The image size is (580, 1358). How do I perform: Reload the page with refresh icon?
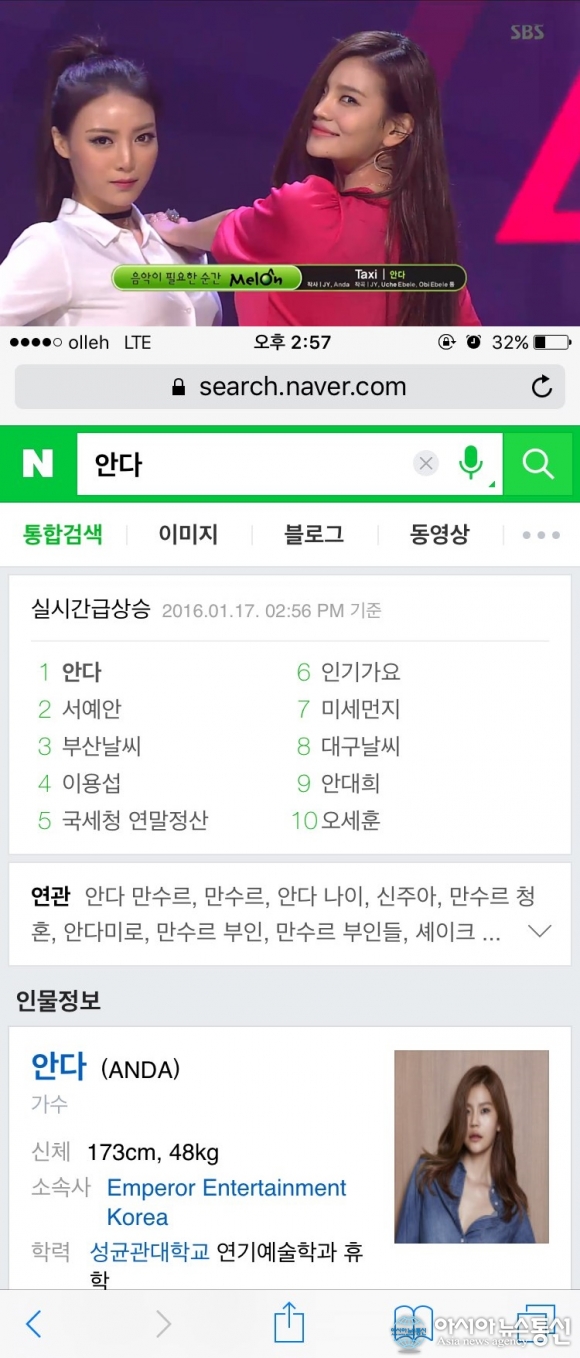(542, 387)
